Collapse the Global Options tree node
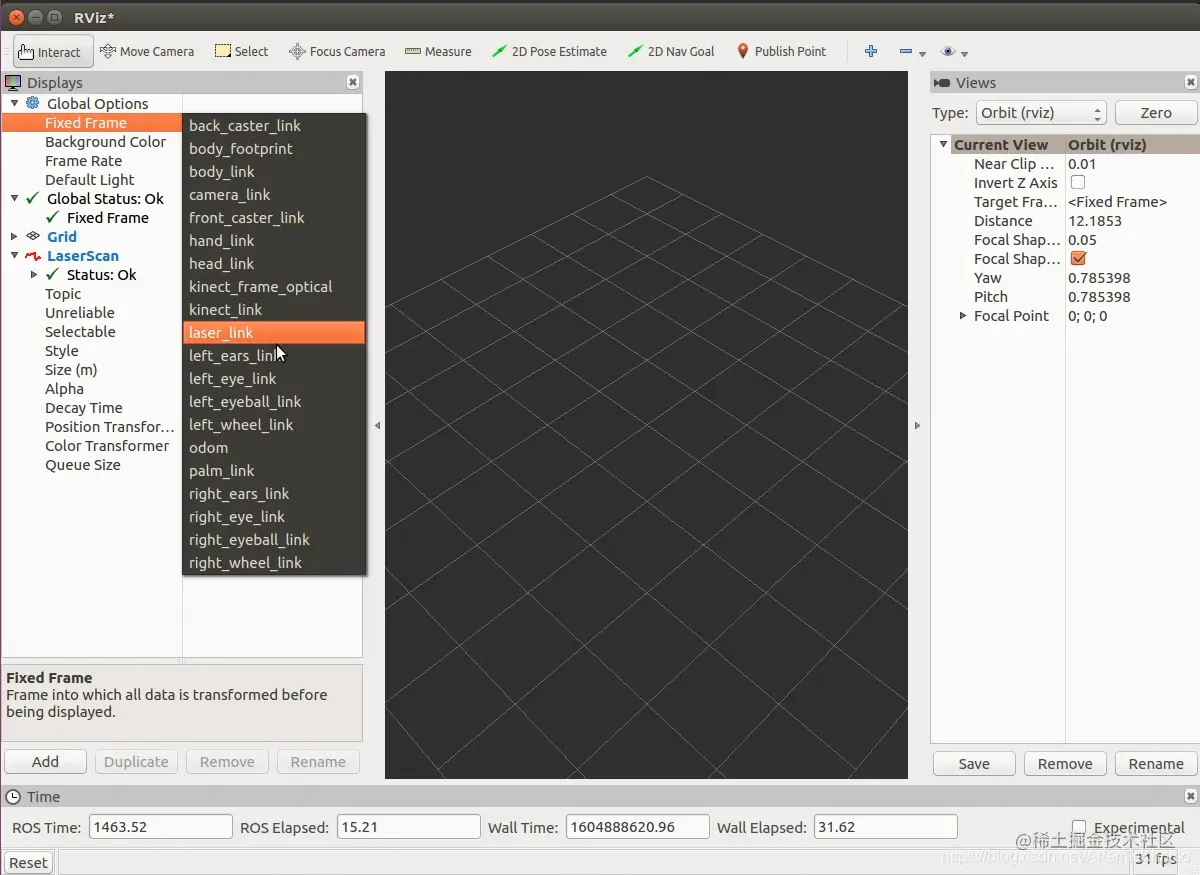1200x875 pixels. coord(14,103)
